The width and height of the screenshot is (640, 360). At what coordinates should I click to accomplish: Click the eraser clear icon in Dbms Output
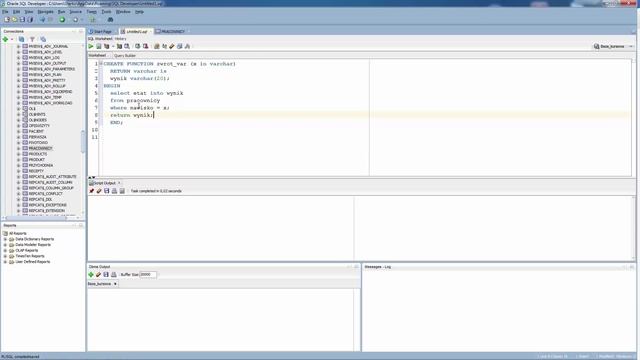[x=98, y=275]
